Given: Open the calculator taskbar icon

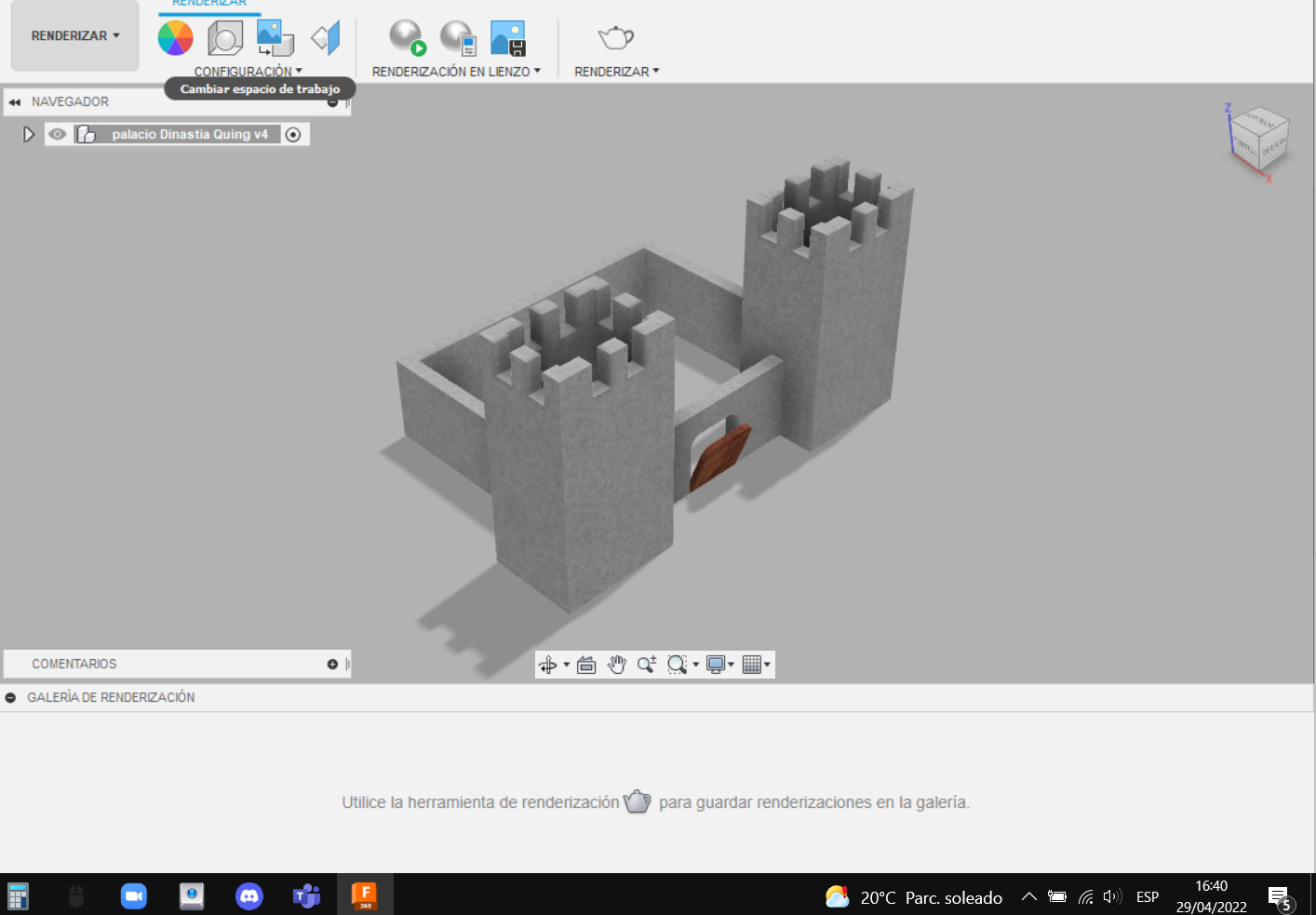Looking at the screenshot, I should 18,896.
